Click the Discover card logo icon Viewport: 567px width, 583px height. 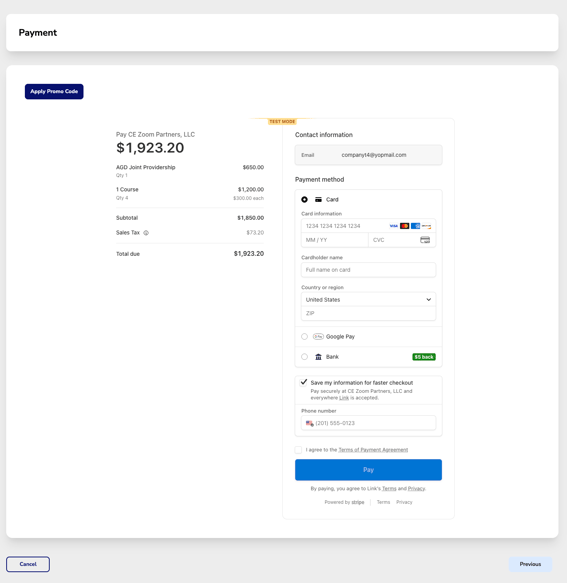click(x=426, y=226)
